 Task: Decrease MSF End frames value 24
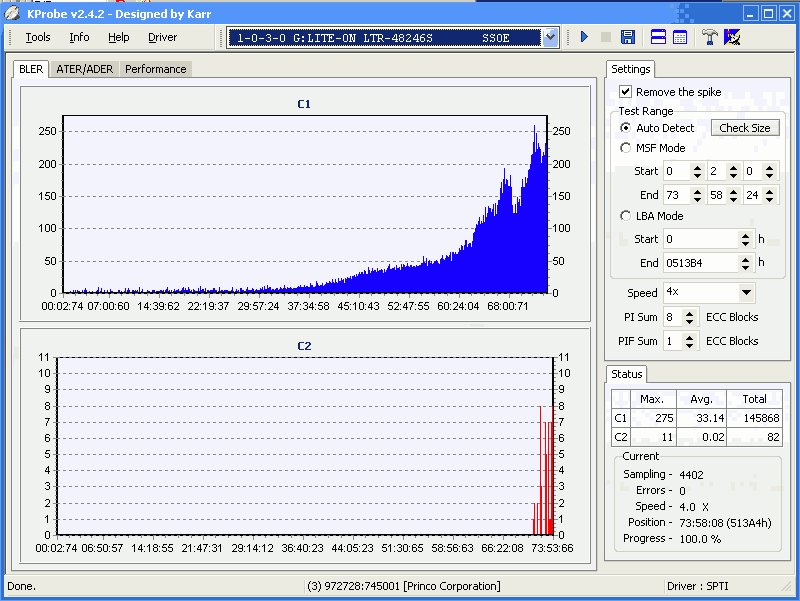point(770,199)
